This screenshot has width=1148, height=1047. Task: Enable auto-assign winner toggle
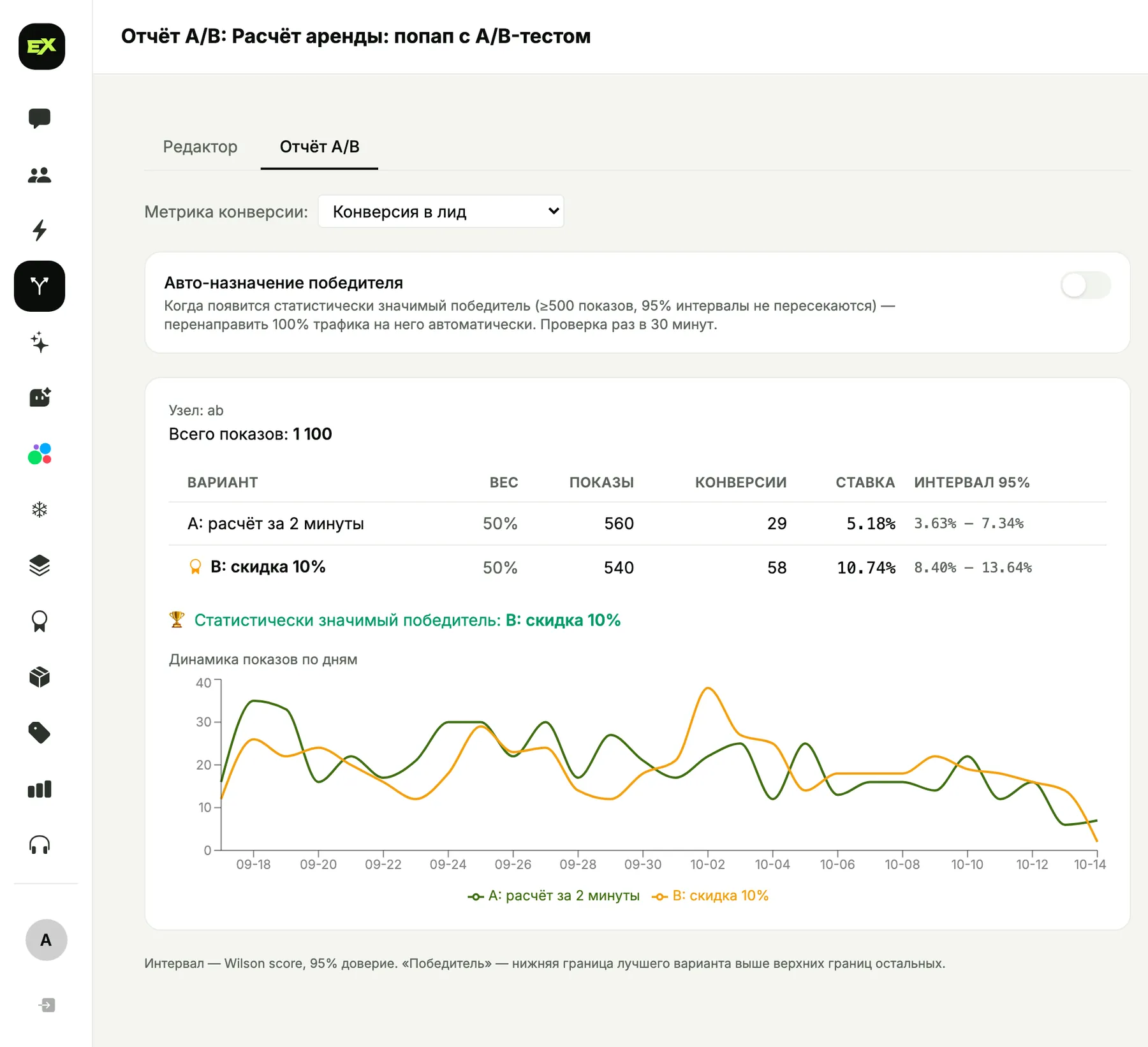(1085, 285)
